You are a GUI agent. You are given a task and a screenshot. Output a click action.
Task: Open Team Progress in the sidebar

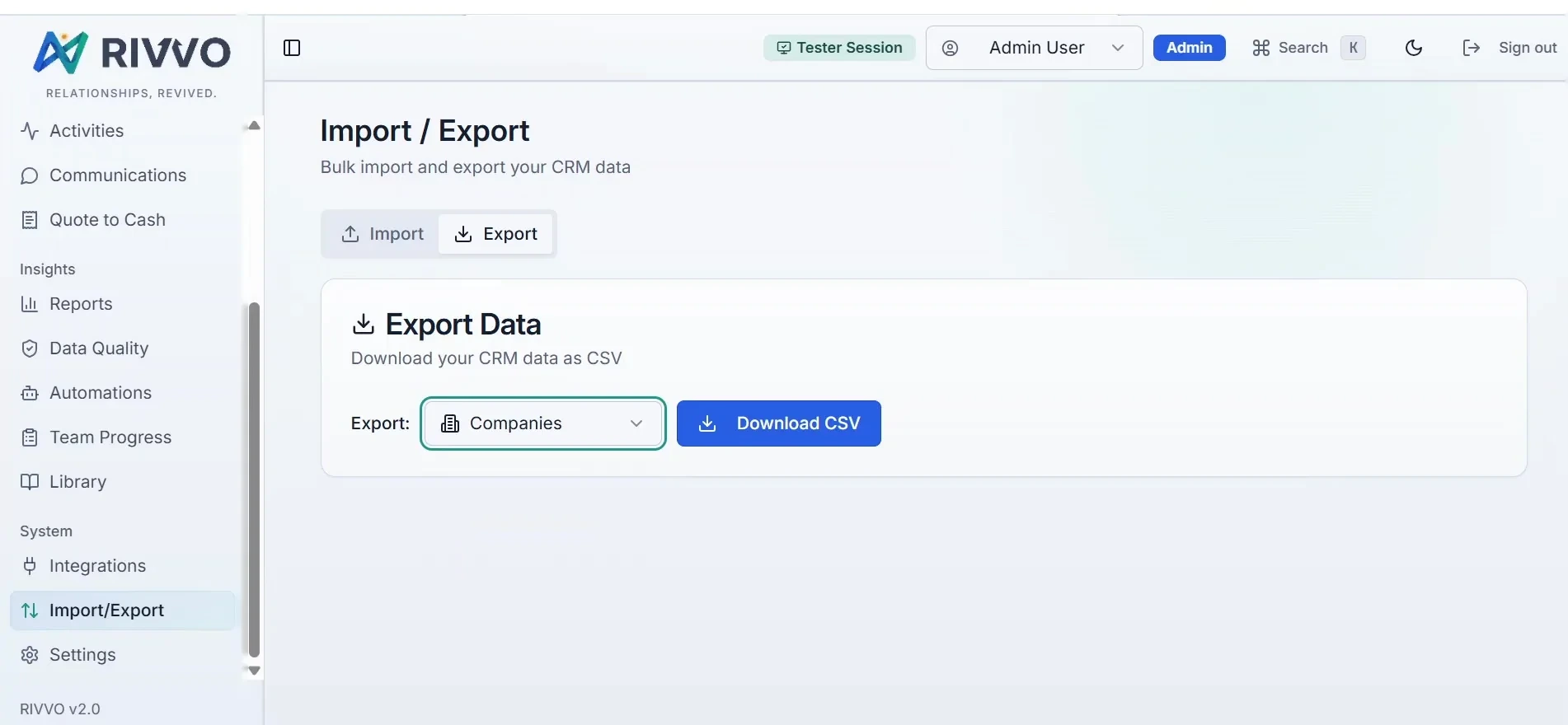pos(122,437)
